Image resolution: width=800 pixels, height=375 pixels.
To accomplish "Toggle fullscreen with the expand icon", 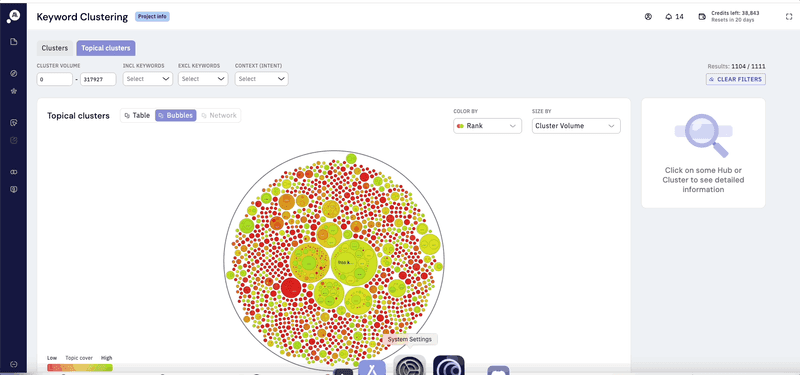I will pos(789,17).
